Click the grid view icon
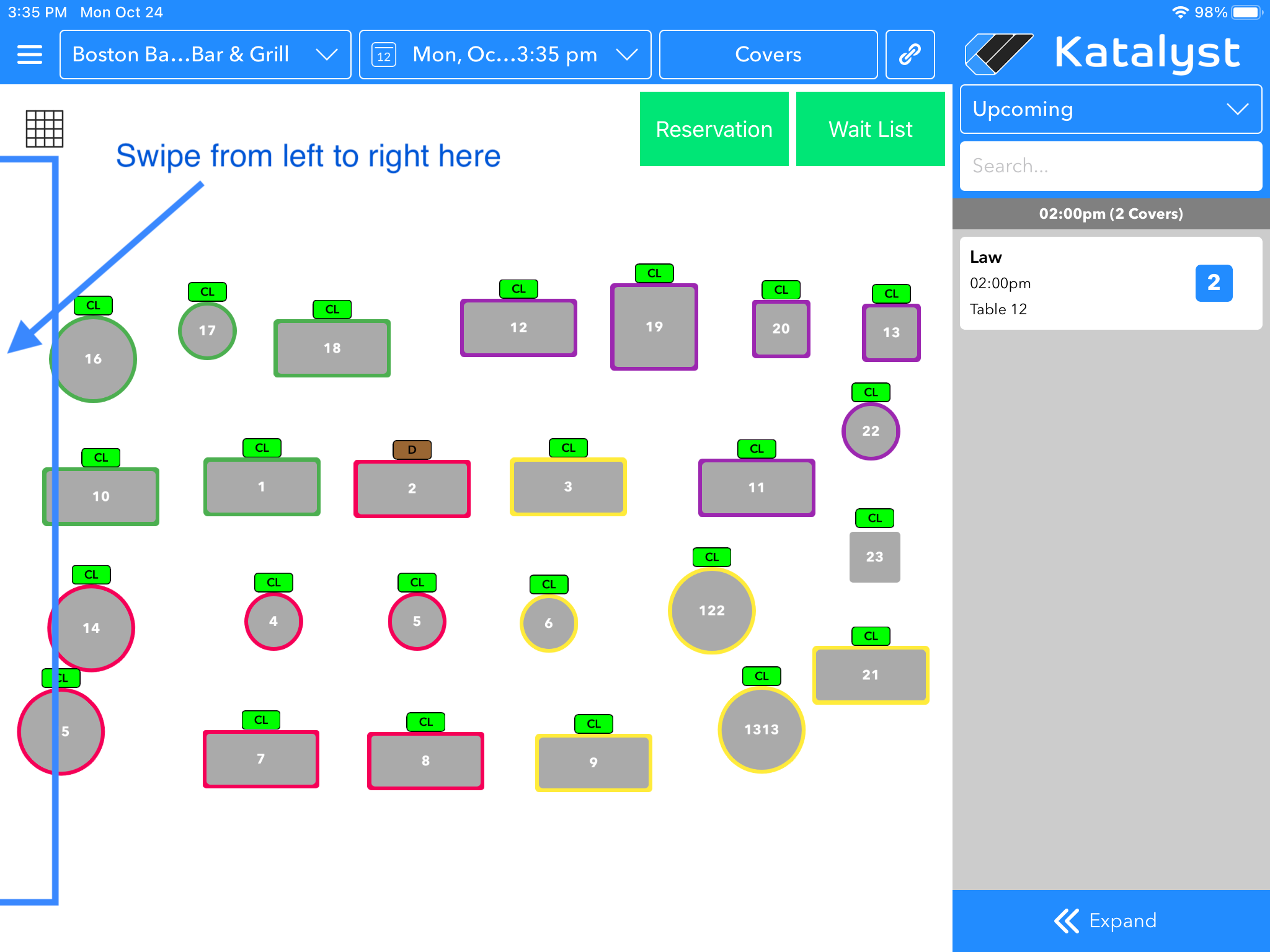 point(45,129)
